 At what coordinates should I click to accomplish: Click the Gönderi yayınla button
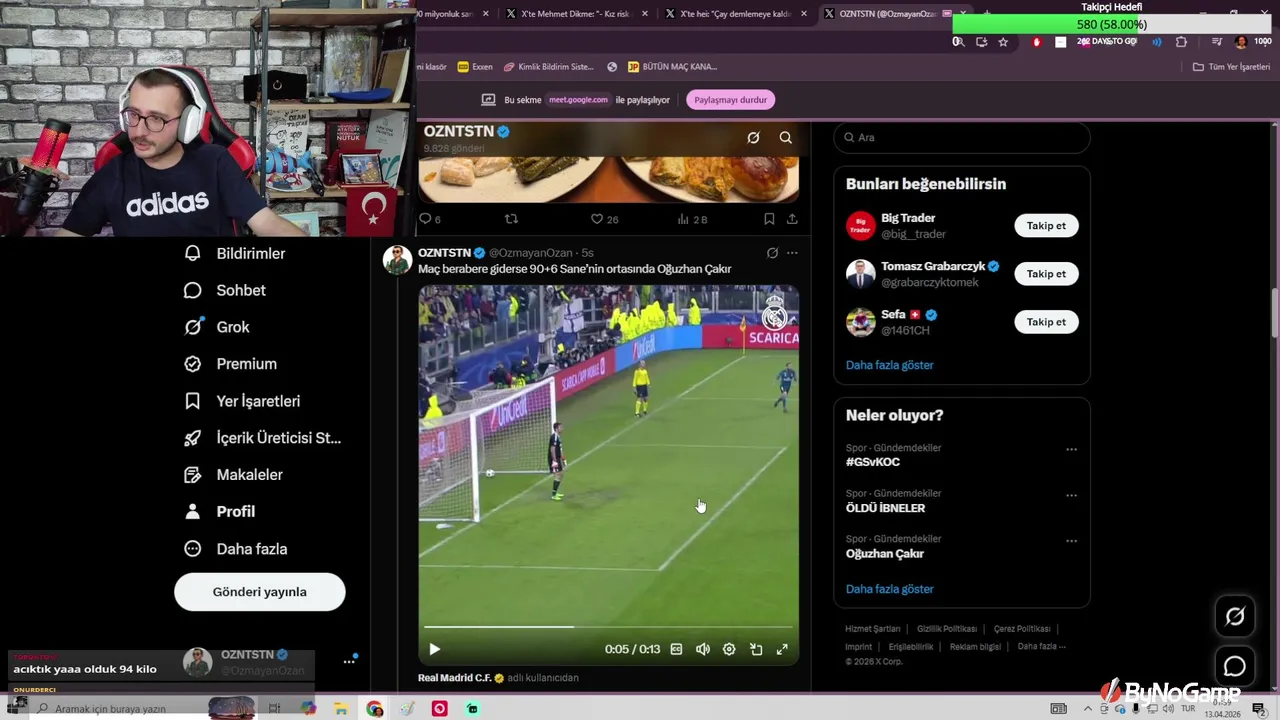[260, 592]
